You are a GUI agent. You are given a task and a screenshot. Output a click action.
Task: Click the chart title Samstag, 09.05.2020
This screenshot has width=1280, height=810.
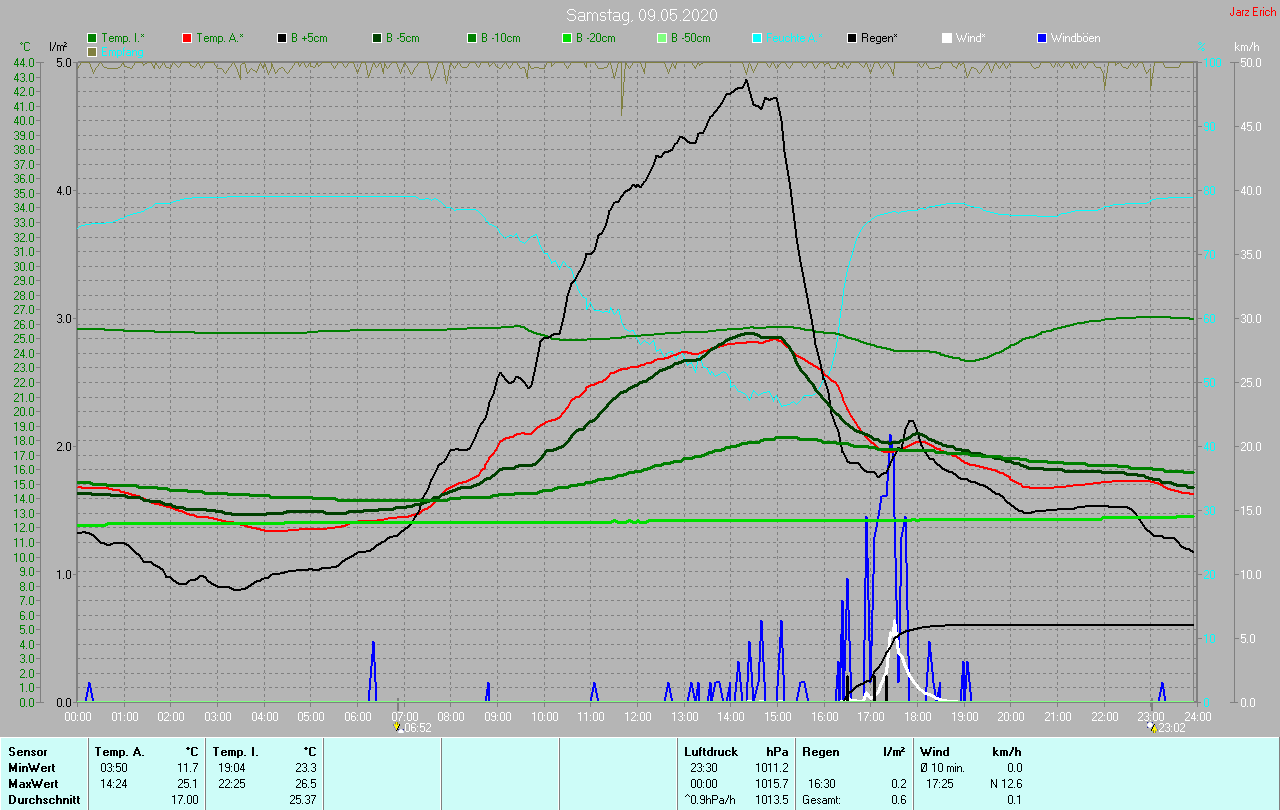(x=641, y=15)
